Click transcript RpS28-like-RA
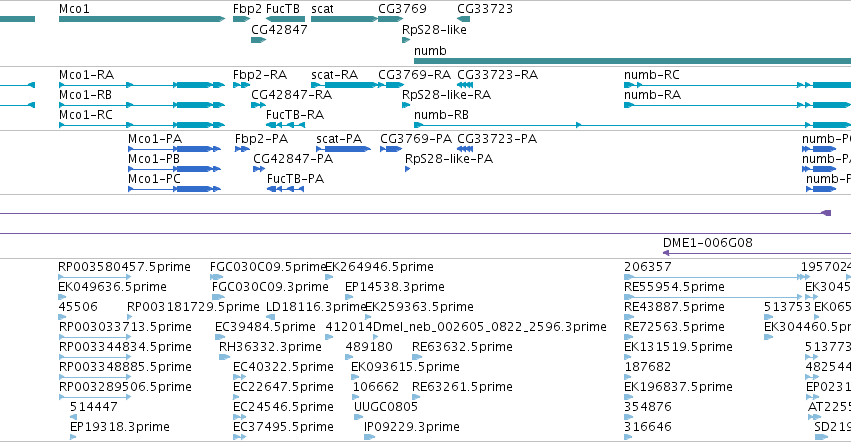Viewport: 851px width, 442px height. [406, 105]
